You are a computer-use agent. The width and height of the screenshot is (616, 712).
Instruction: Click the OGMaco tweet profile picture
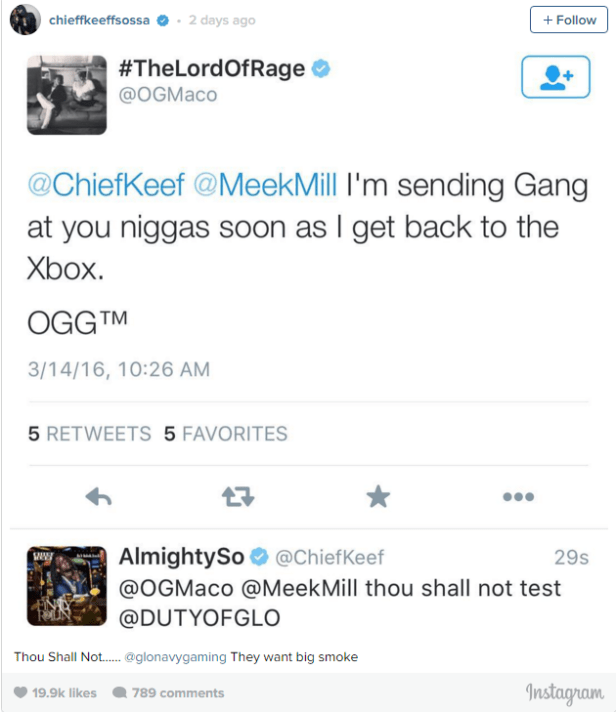(x=67, y=95)
